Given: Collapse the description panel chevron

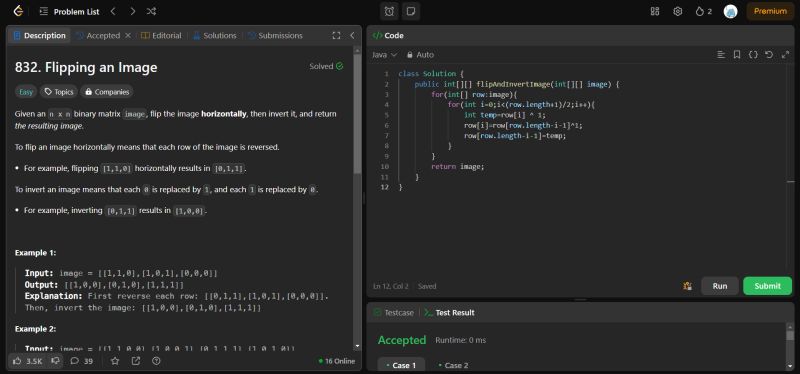Looking at the screenshot, I should pyautogui.click(x=352, y=36).
